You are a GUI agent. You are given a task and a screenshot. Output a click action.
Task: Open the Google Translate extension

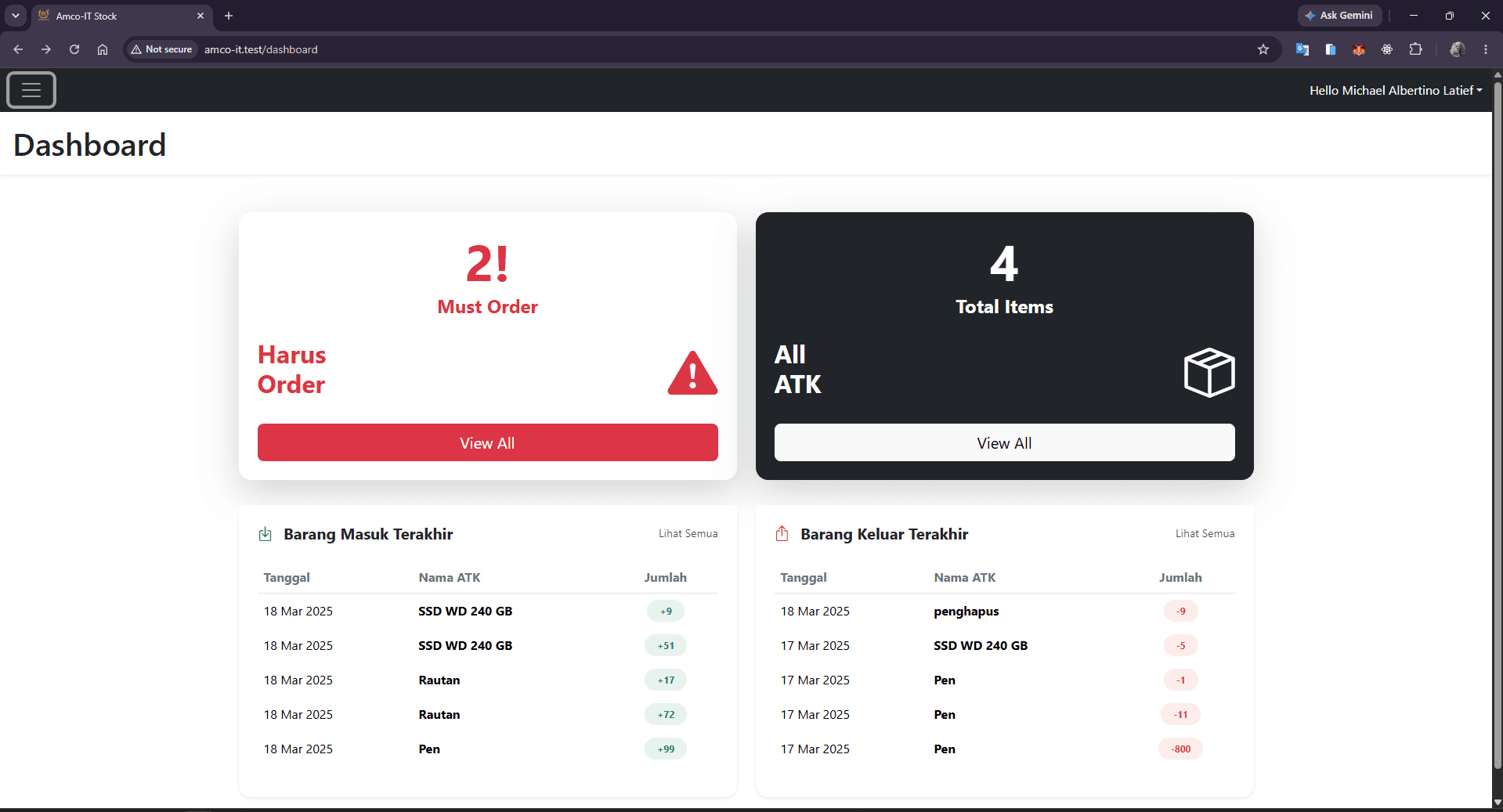coord(1302,49)
